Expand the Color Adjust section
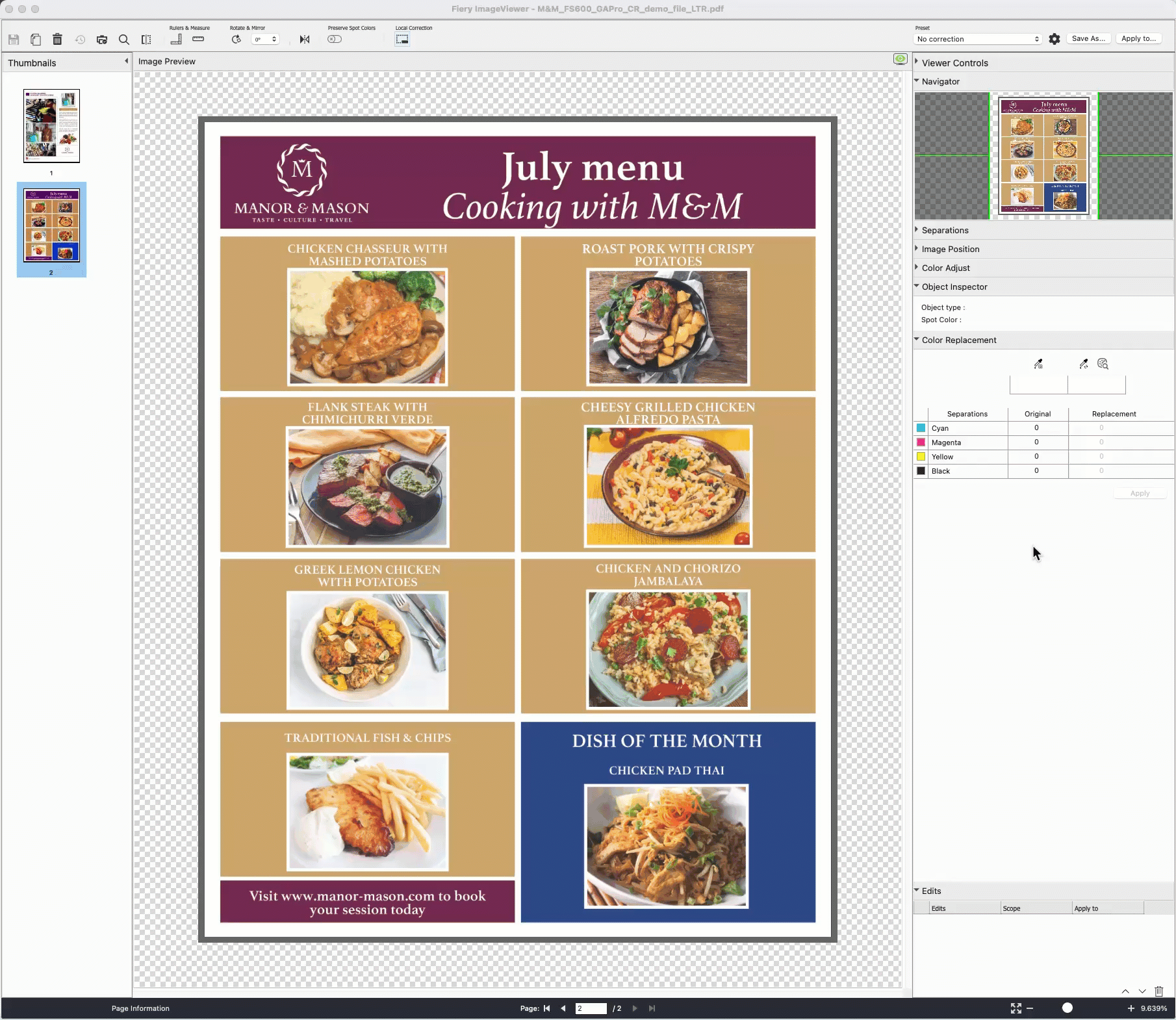 tap(917, 267)
